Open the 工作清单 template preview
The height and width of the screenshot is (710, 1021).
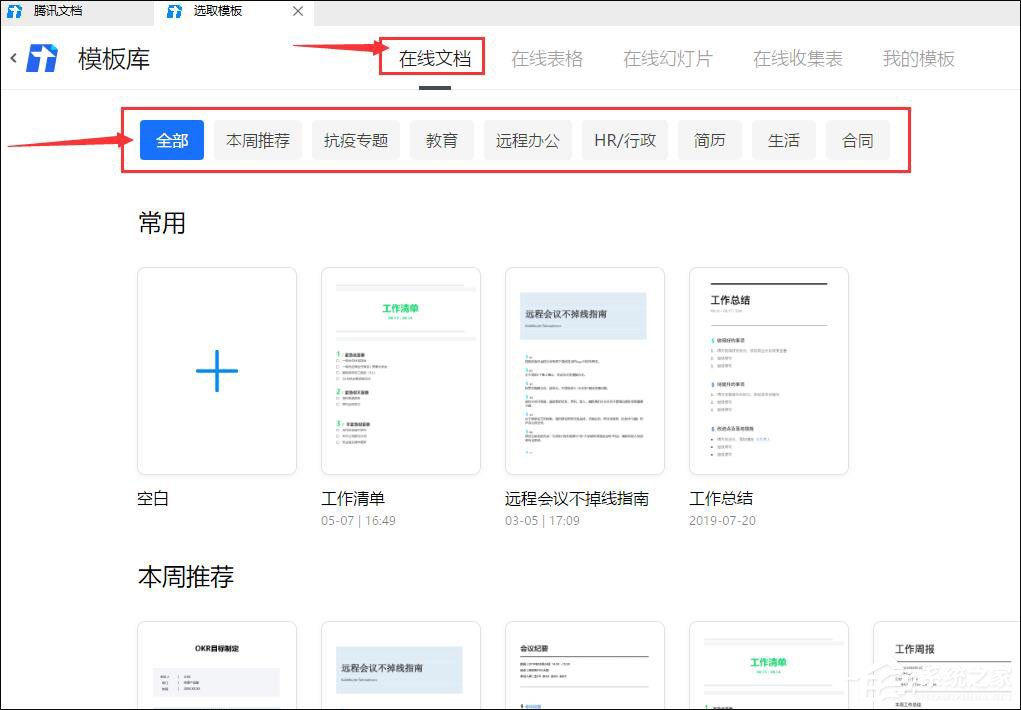[400, 371]
